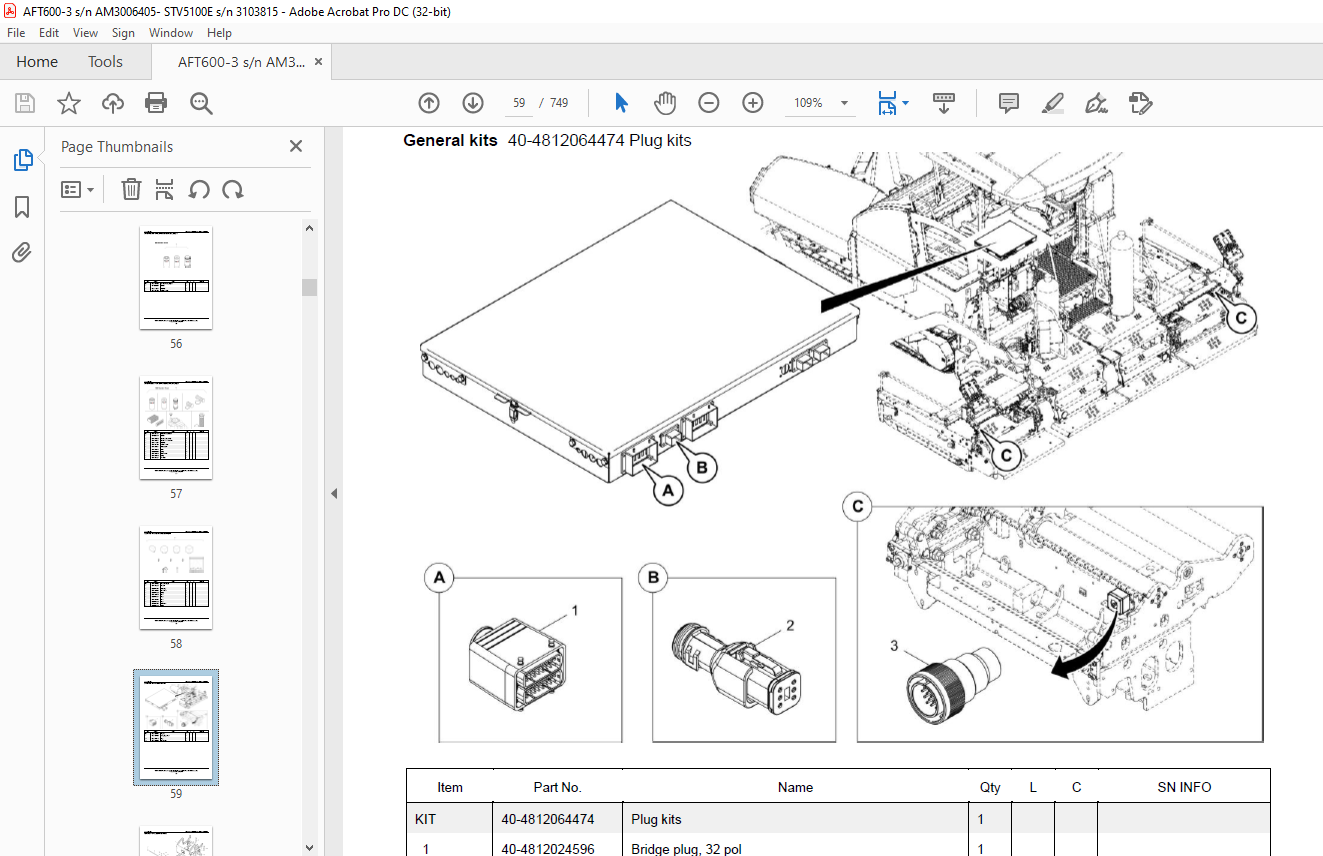Activate the Selection arrow tool
1323x856 pixels.
click(621, 103)
